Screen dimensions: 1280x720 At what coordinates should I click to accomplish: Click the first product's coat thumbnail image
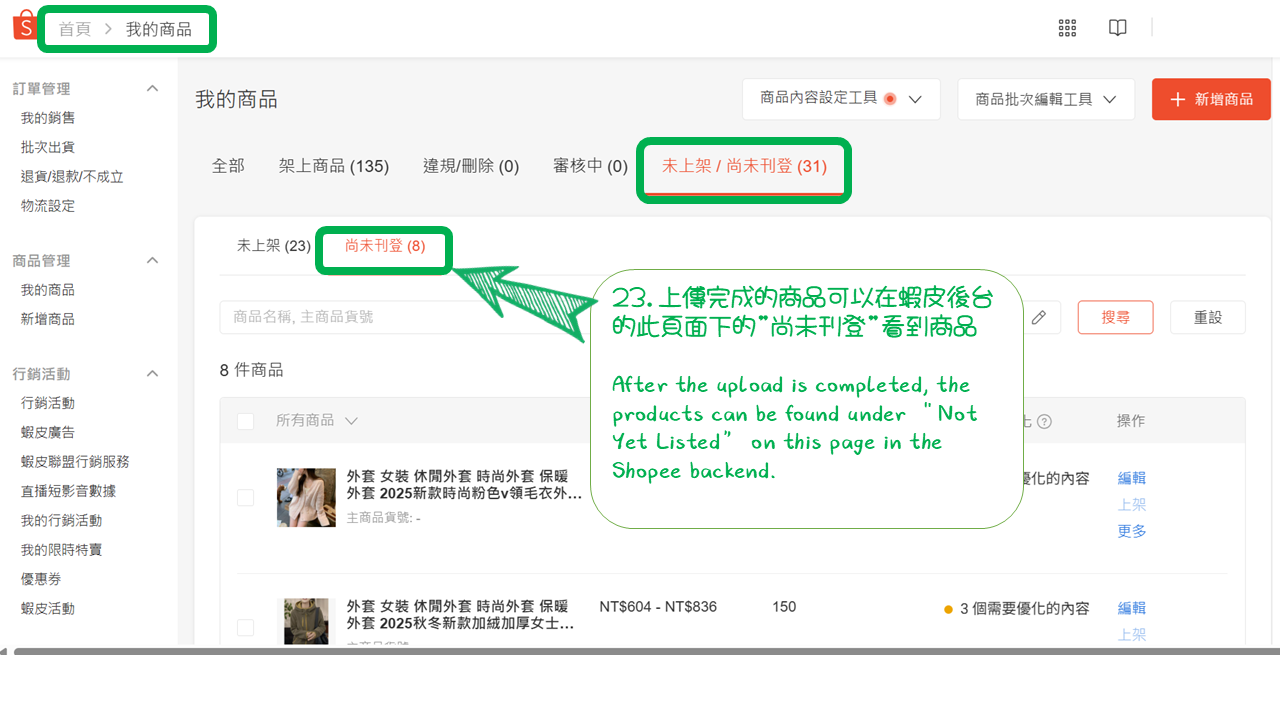305,497
